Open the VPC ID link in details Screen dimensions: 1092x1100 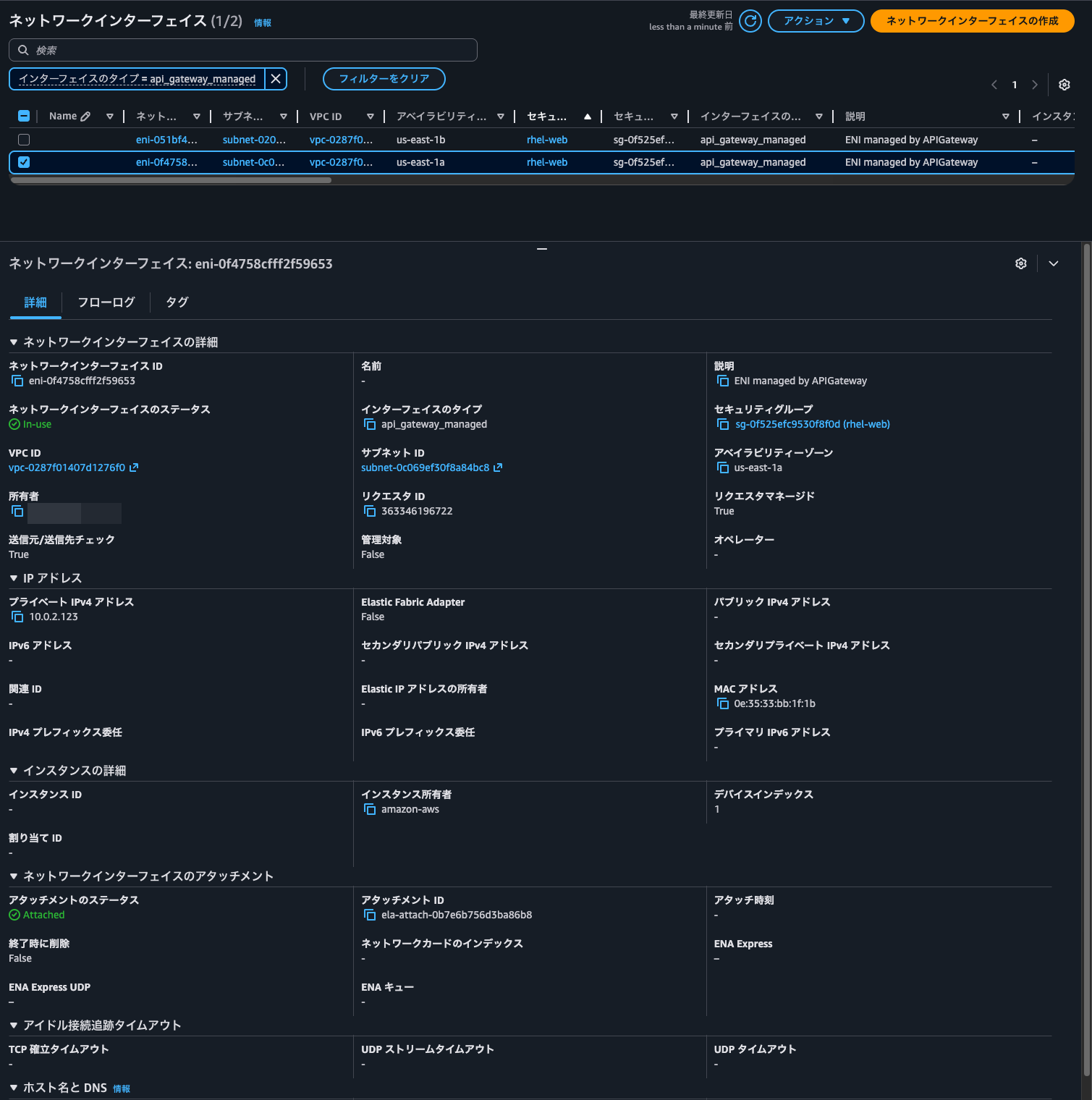click(x=67, y=468)
